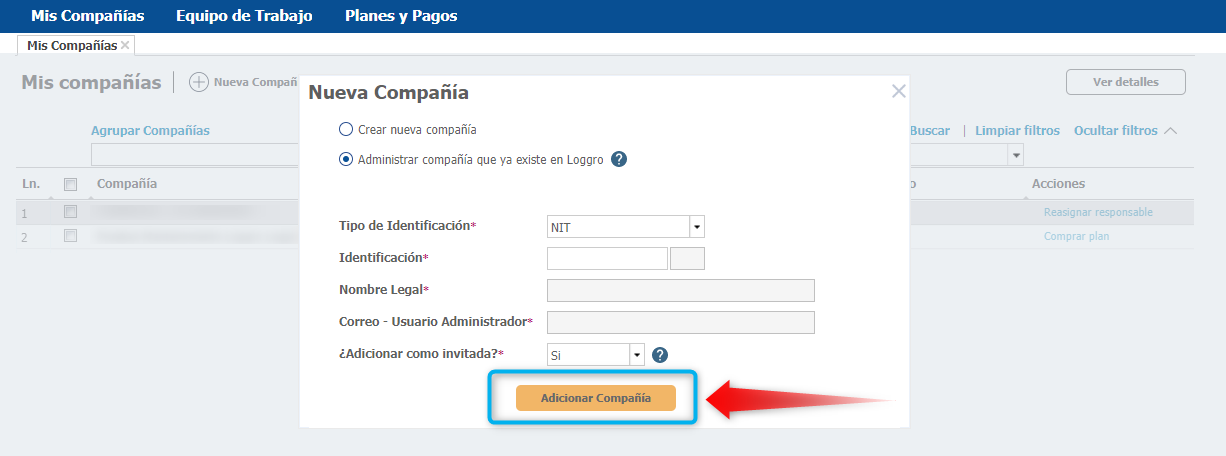Screen dimensions: 1226x456
Task: Tick the checkbox for row 1
Action: pyautogui.click(x=70, y=212)
